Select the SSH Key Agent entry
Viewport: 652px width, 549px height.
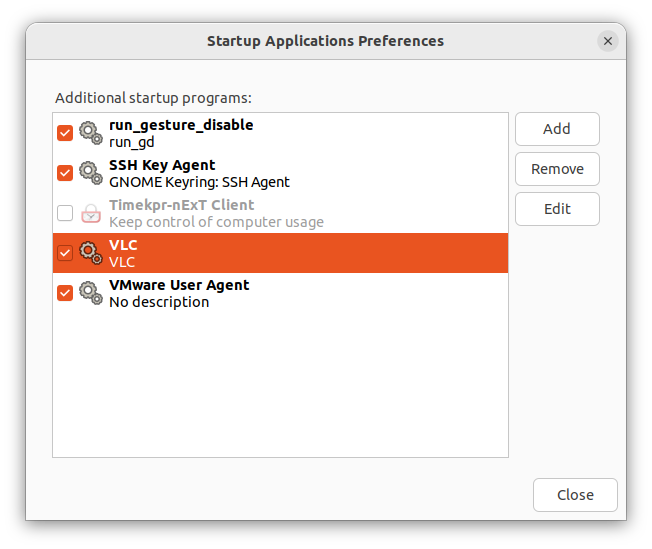coord(280,173)
